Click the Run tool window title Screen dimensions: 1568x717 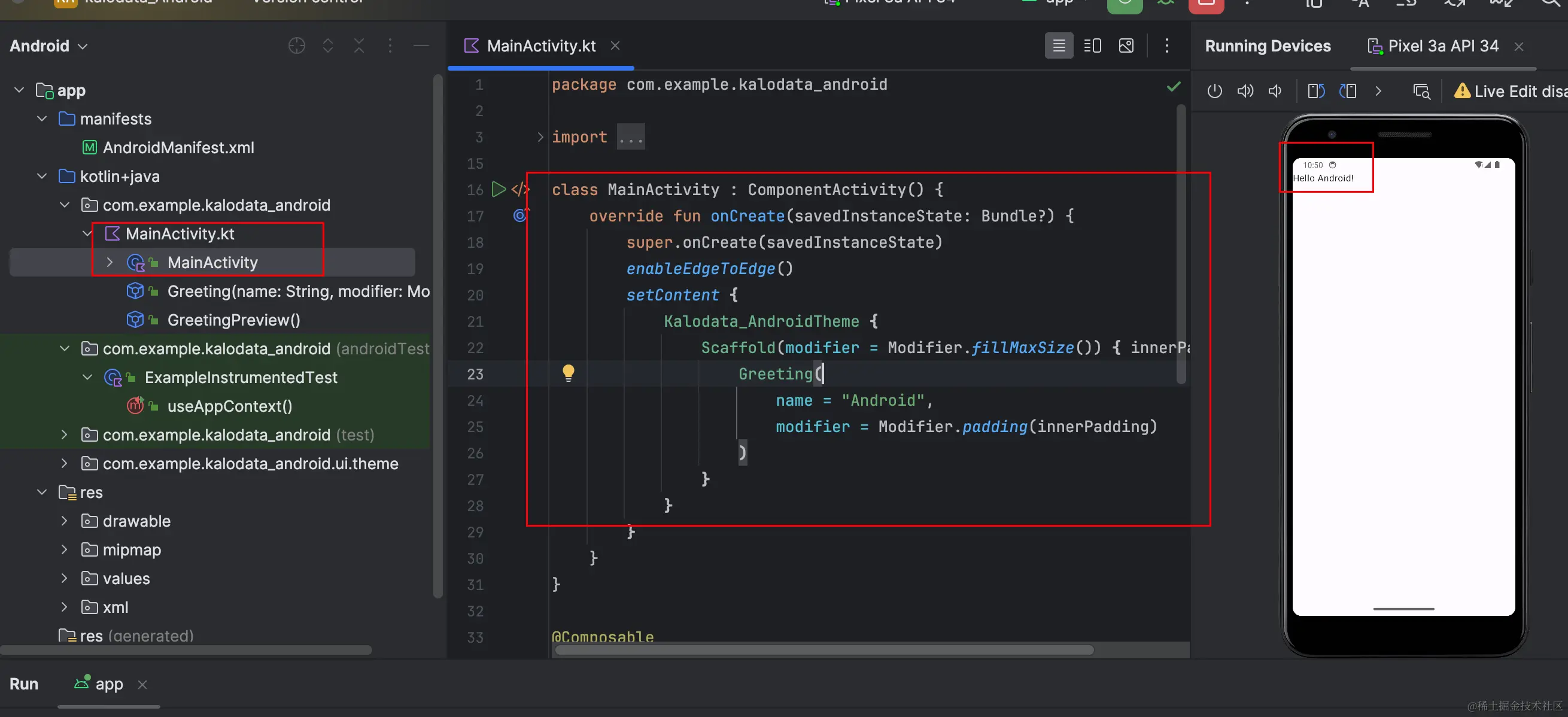(x=24, y=683)
